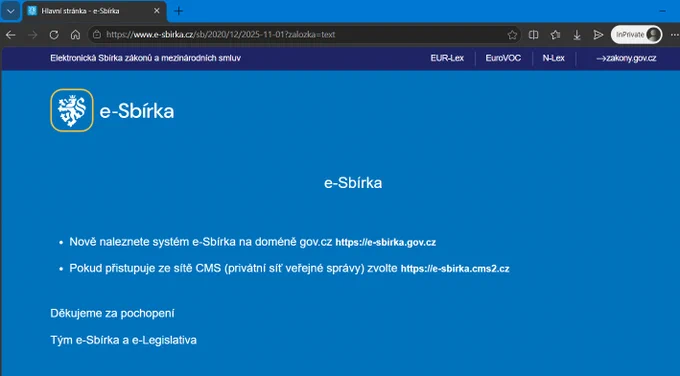Click the share/send icon in toolbar
This screenshot has height=376, width=680.
(x=598, y=35)
